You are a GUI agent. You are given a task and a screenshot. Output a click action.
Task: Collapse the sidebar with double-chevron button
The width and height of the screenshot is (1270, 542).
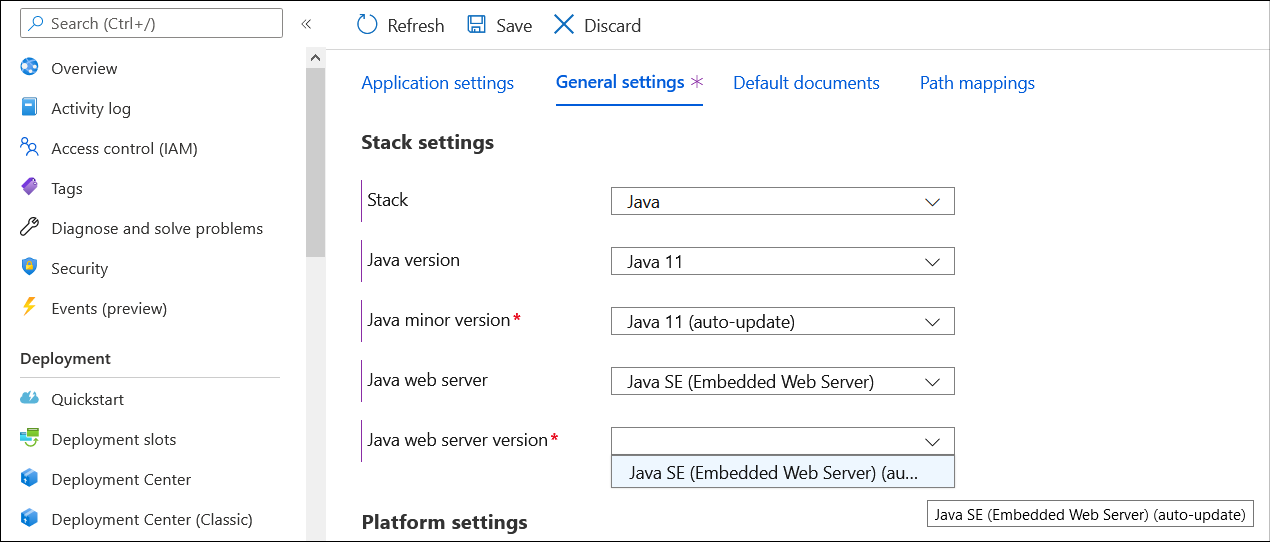tap(306, 23)
